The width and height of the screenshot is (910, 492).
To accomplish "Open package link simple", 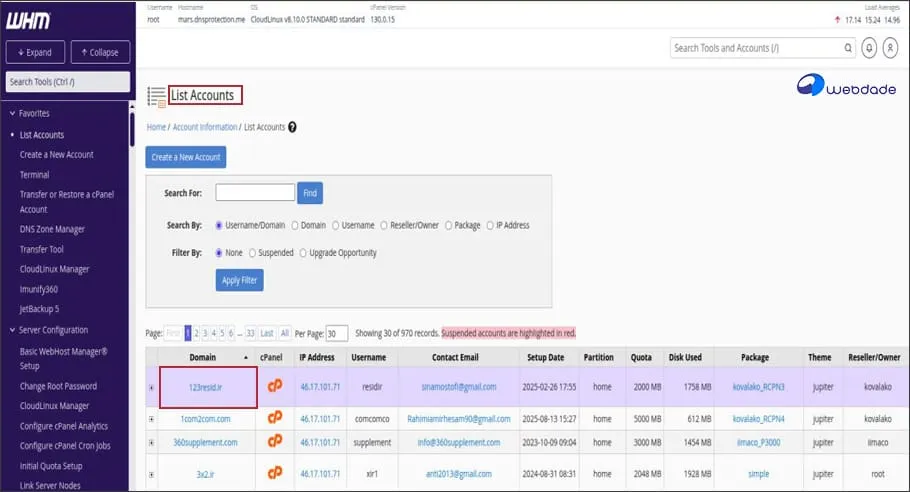I will pos(759,474).
